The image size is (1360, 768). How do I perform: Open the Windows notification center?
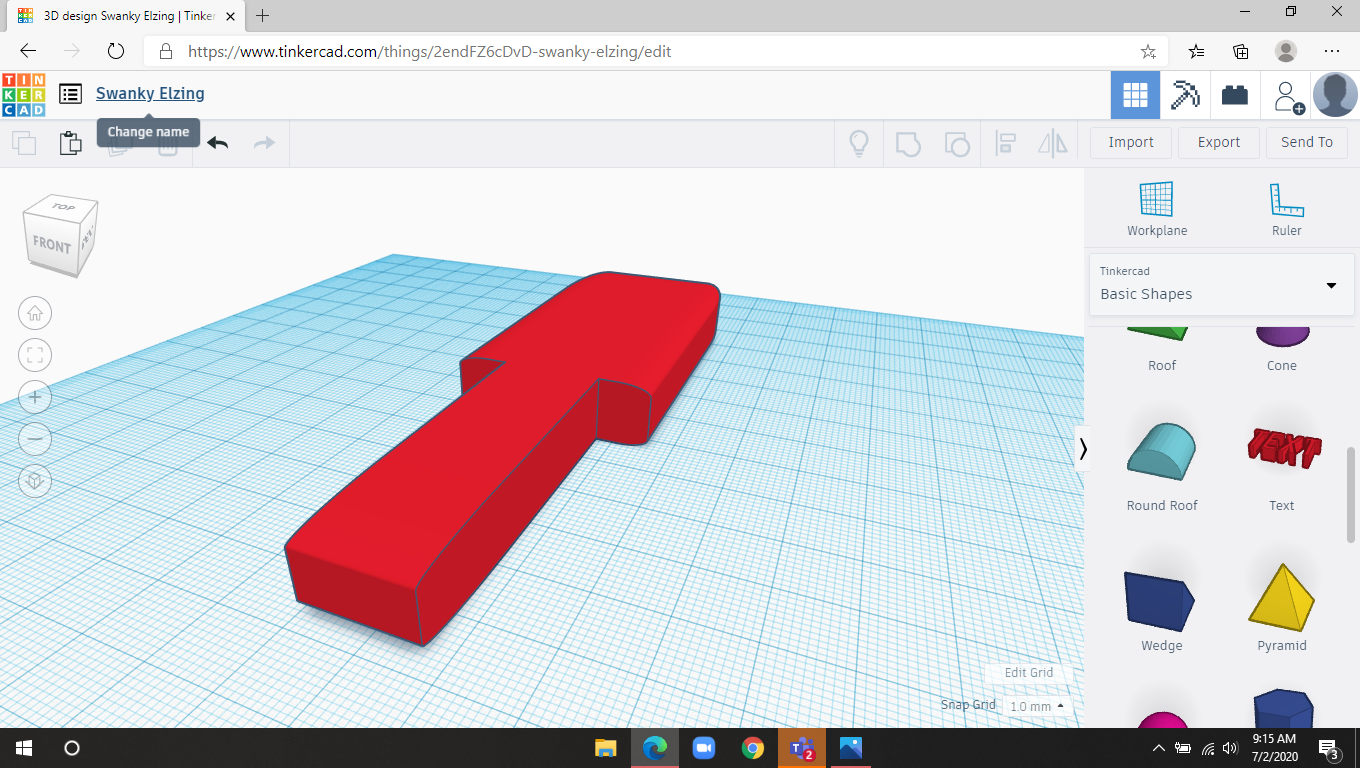[1329, 748]
